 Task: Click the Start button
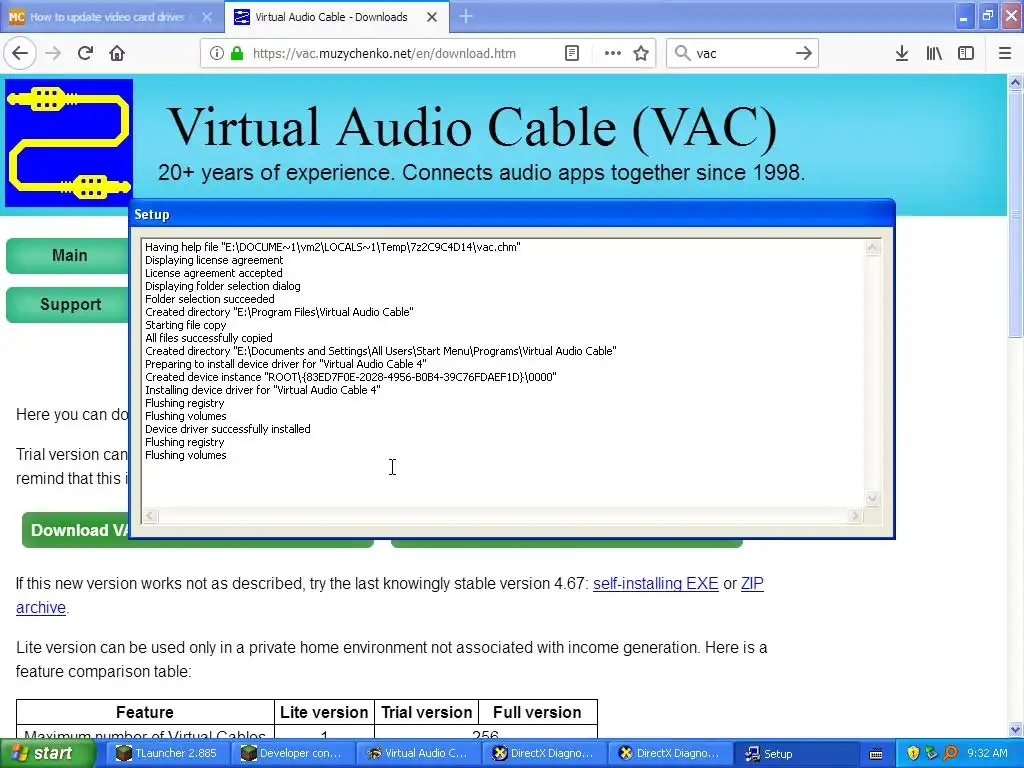[x=47, y=753]
